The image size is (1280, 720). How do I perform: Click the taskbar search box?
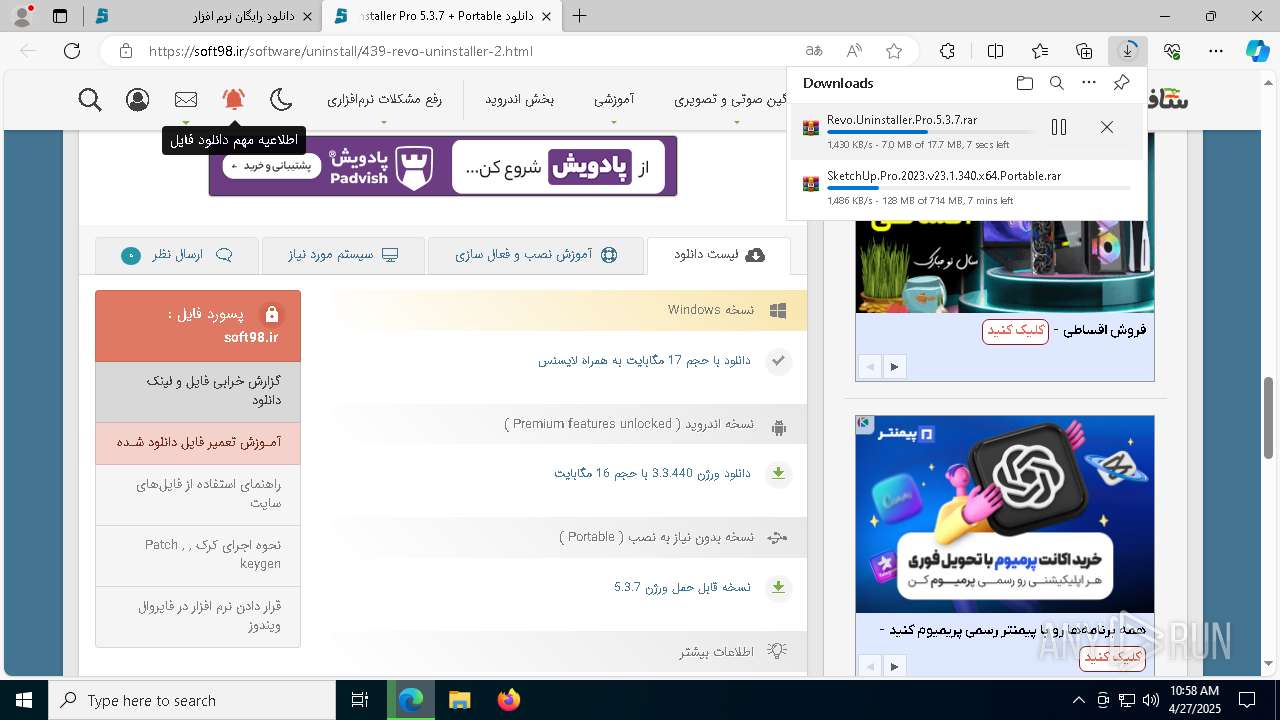coord(192,700)
